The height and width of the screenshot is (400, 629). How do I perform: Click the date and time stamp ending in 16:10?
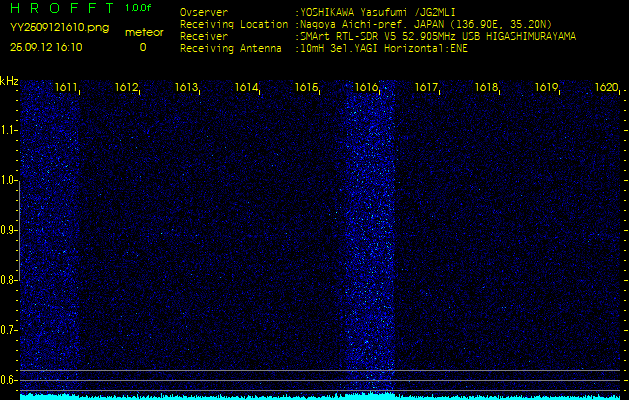tap(46, 47)
